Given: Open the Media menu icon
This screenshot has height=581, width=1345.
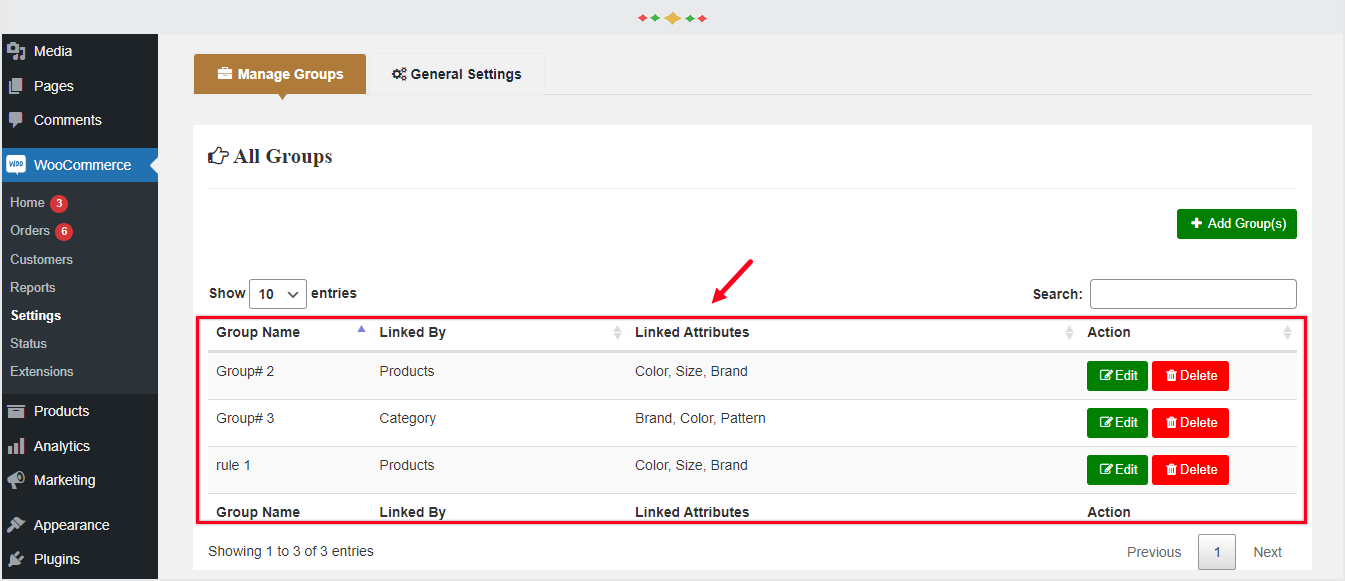Looking at the screenshot, I should 15,51.
